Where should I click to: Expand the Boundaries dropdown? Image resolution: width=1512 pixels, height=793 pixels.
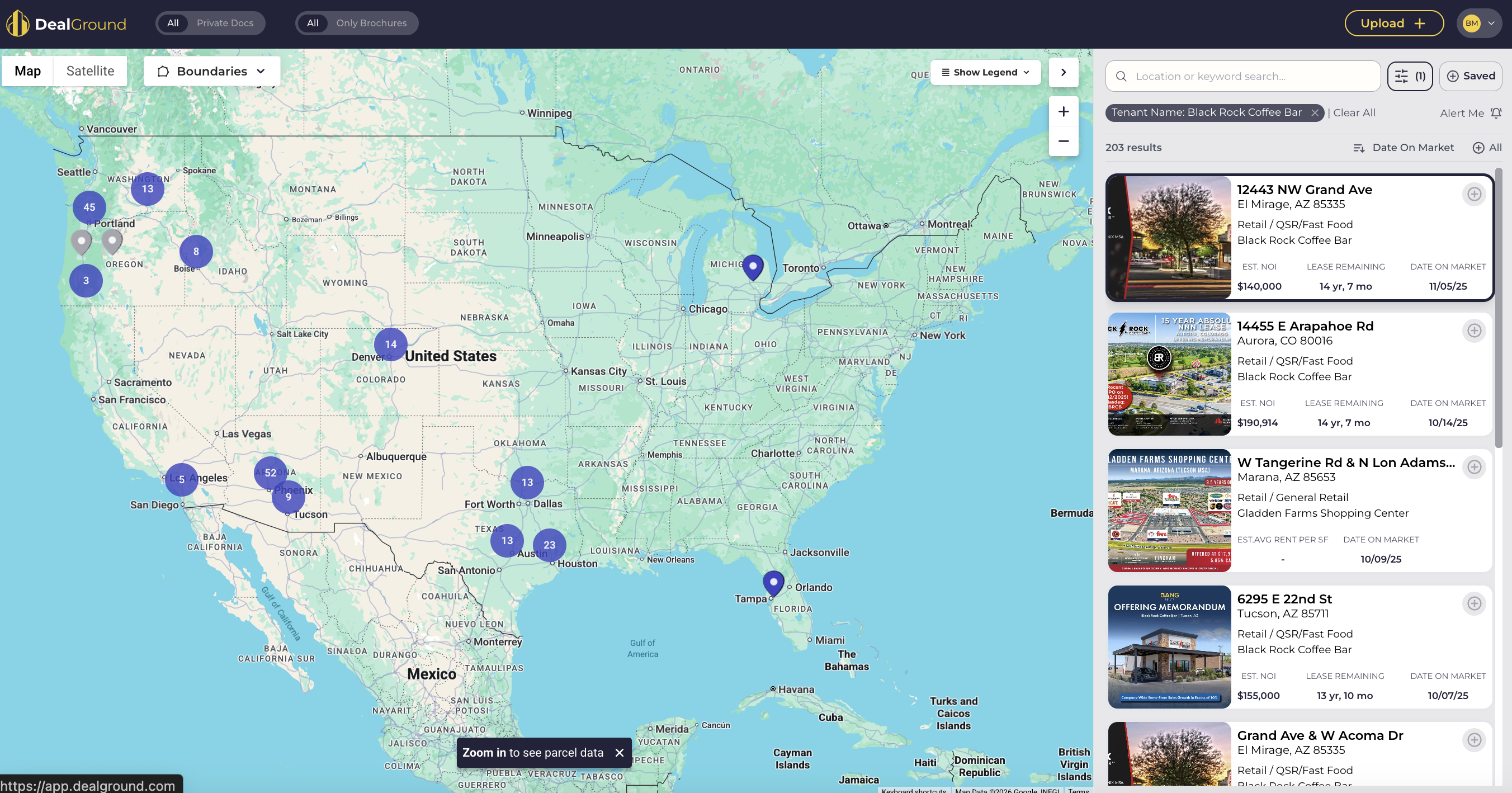pyautogui.click(x=211, y=71)
